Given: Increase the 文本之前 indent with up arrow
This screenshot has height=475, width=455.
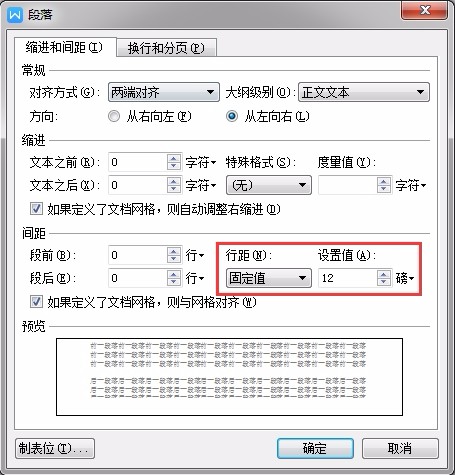Looking at the screenshot, I should click(x=173, y=158).
